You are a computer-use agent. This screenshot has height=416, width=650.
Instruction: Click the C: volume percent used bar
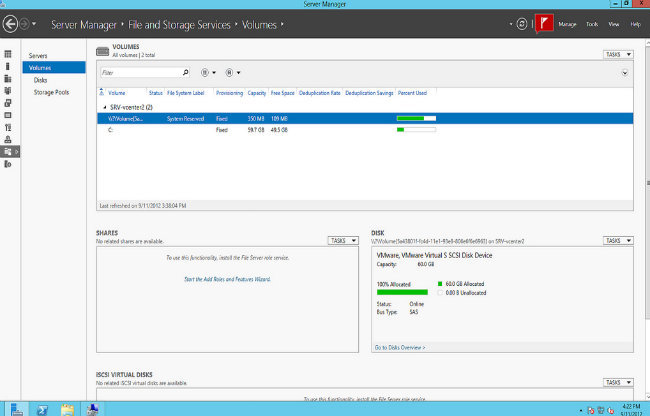click(x=416, y=130)
